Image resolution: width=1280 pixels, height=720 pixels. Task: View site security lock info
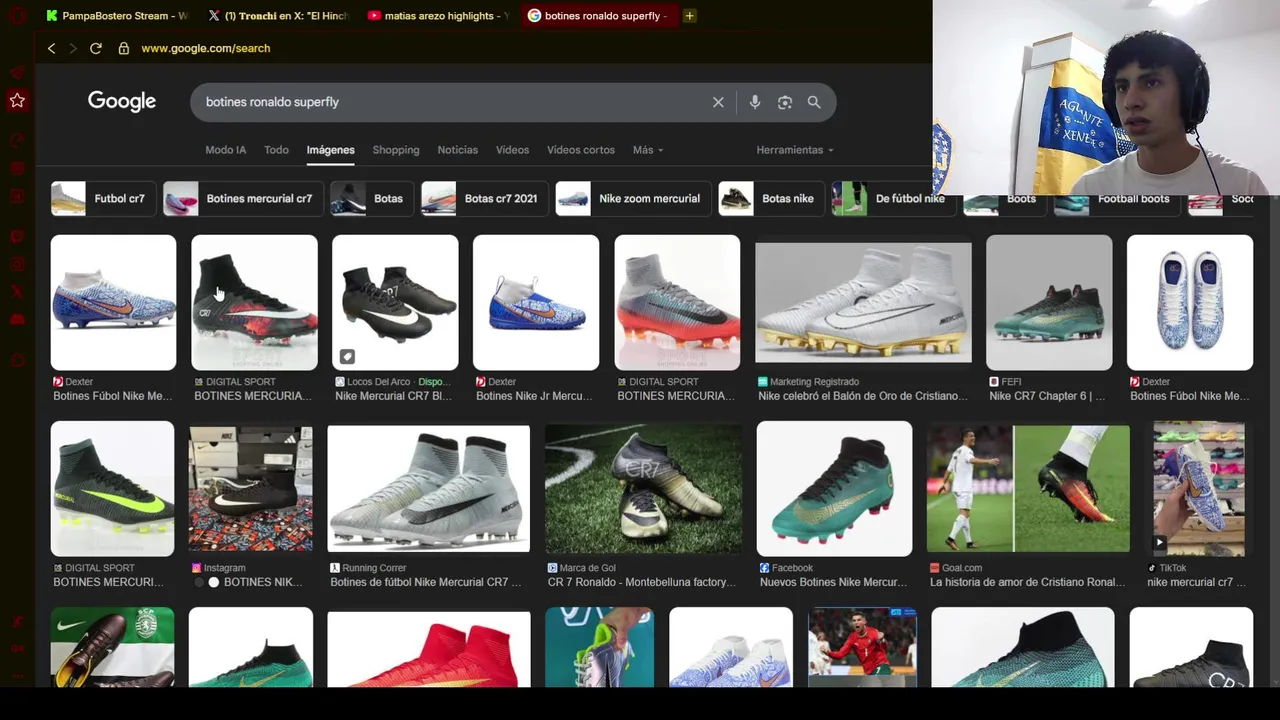pyautogui.click(x=123, y=48)
